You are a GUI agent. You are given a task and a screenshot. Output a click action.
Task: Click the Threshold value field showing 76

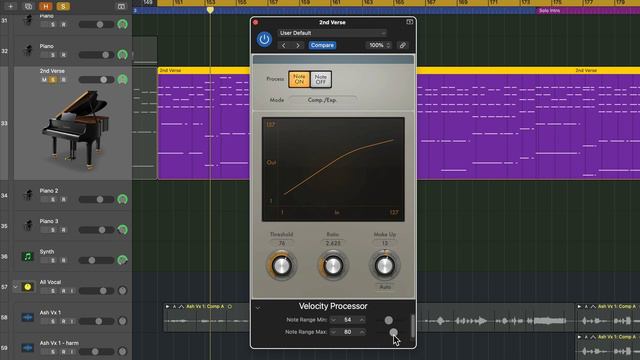(x=282, y=243)
